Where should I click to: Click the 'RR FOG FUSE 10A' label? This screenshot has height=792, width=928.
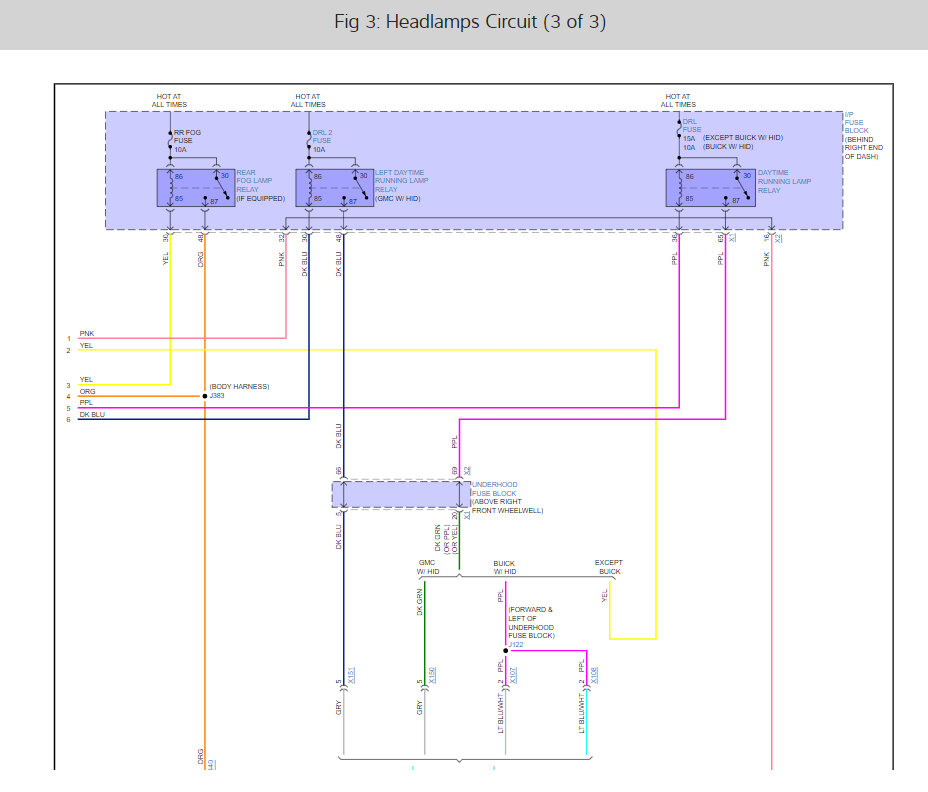point(187,141)
